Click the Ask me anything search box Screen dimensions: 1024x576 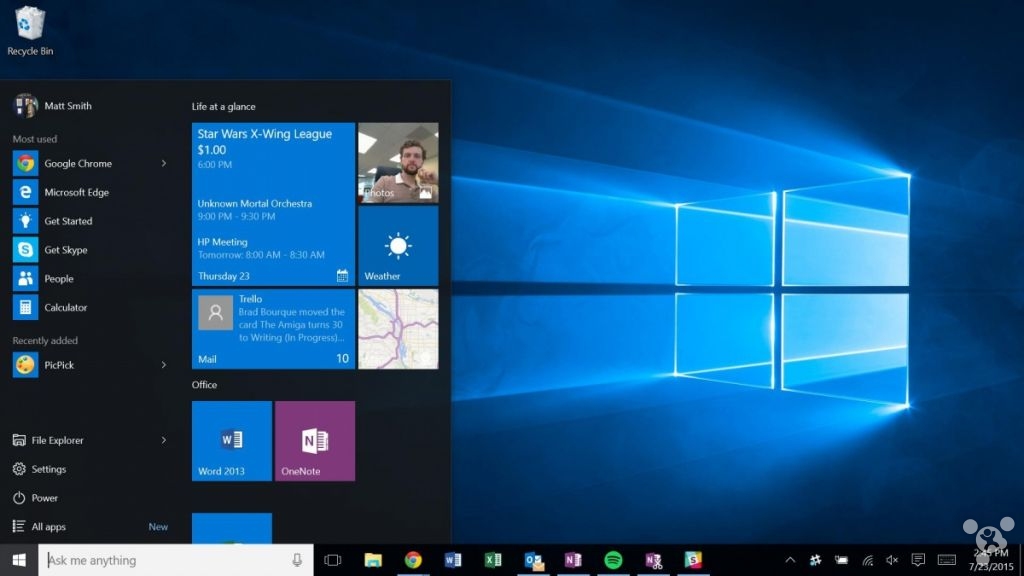[x=176, y=560]
